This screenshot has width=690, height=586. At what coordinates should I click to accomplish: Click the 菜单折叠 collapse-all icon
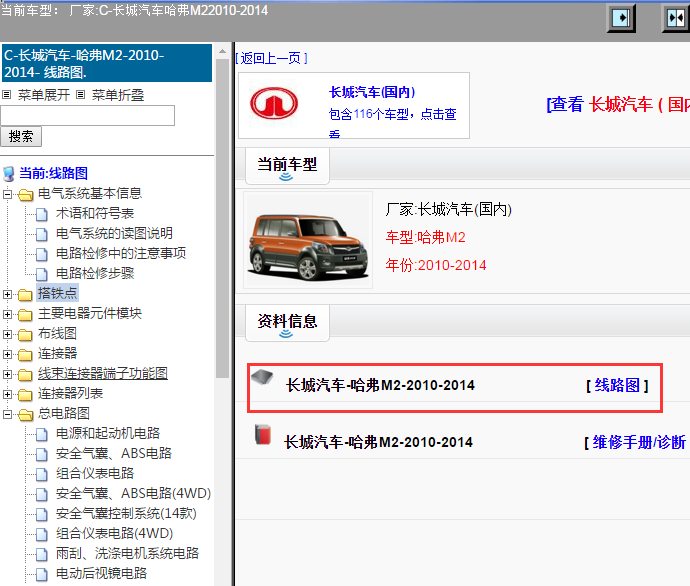tap(81, 95)
